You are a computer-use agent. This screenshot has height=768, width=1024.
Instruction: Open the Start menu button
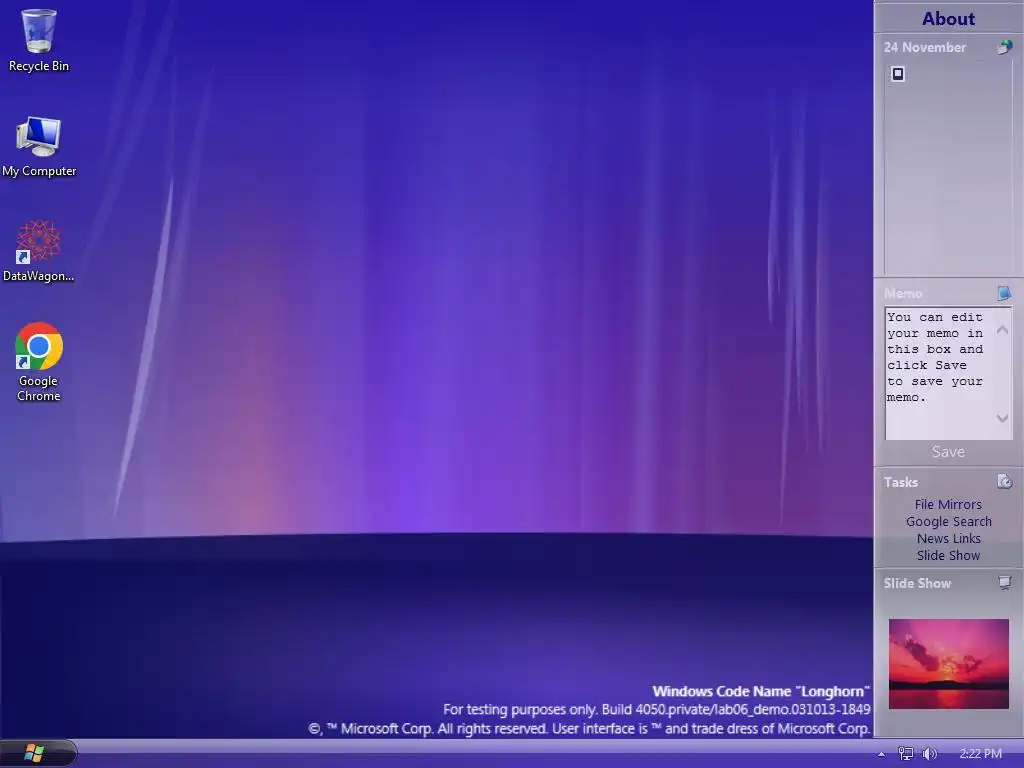[34, 753]
